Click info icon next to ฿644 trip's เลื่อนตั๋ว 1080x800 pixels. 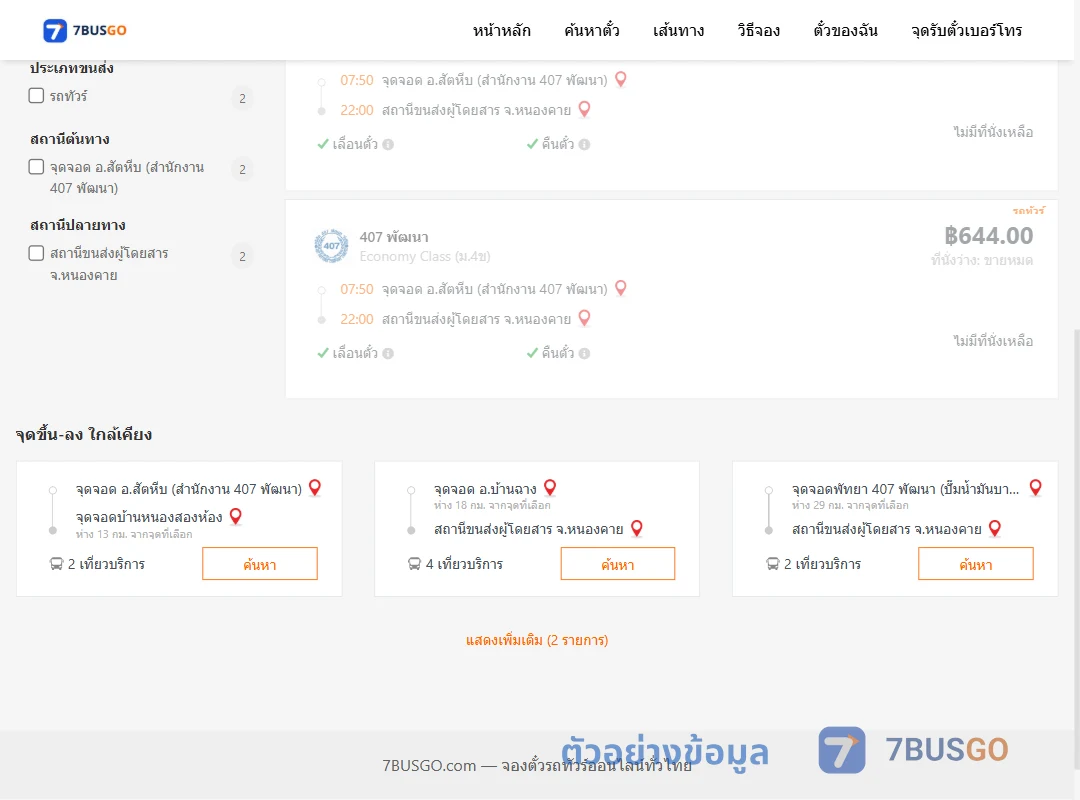click(x=388, y=353)
